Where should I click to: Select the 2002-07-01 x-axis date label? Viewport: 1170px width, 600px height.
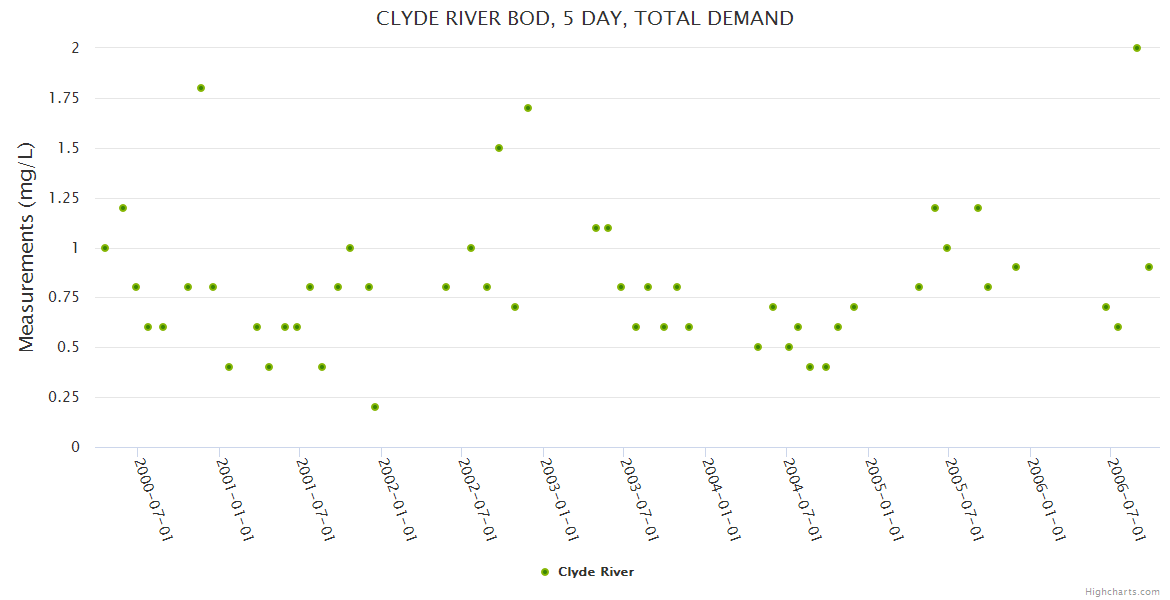pos(477,500)
